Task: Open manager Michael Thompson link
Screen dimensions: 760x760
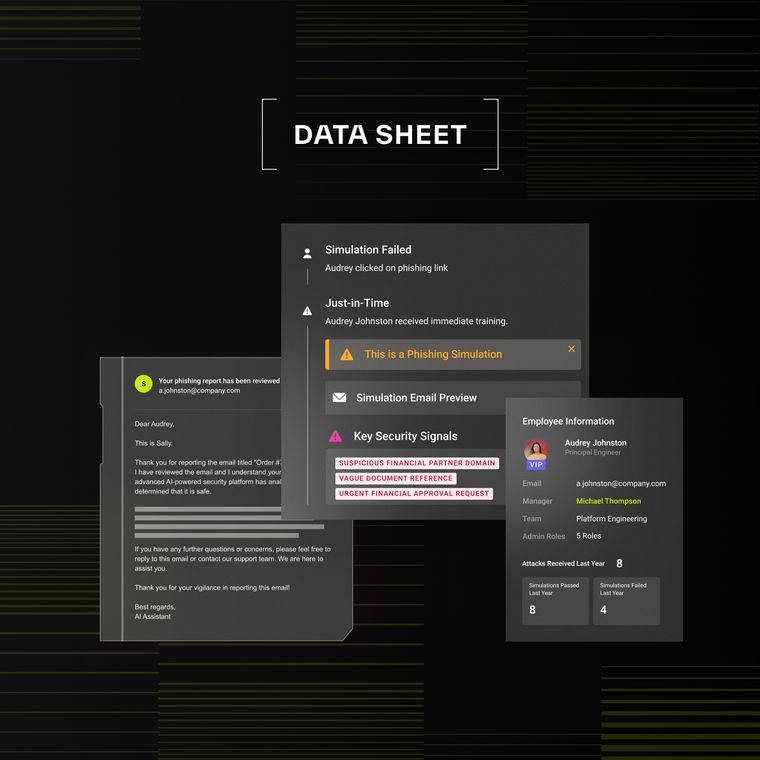Action: click(608, 501)
